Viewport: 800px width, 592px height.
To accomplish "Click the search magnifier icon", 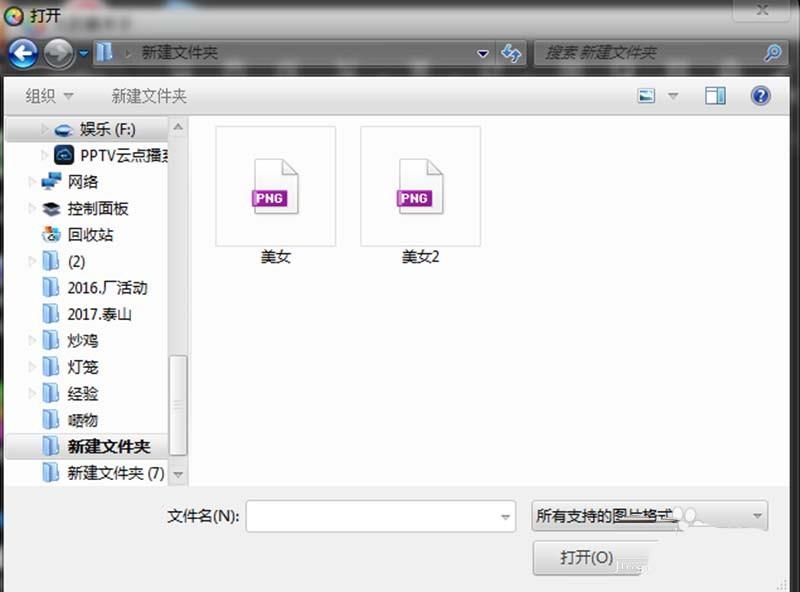I will pyautogui.click(x=770, y=52).
